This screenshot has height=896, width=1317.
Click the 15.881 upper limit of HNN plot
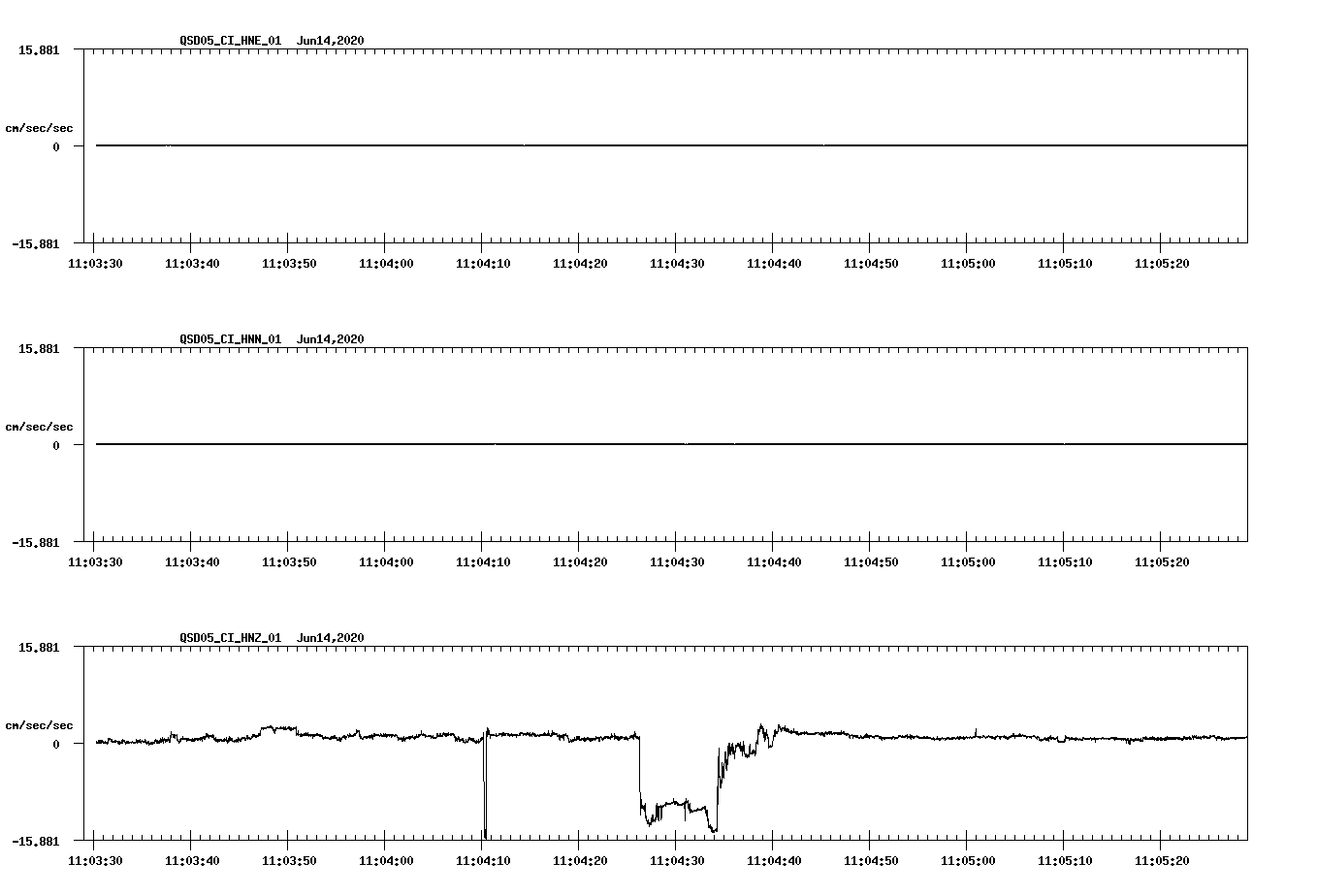[39, 348]
